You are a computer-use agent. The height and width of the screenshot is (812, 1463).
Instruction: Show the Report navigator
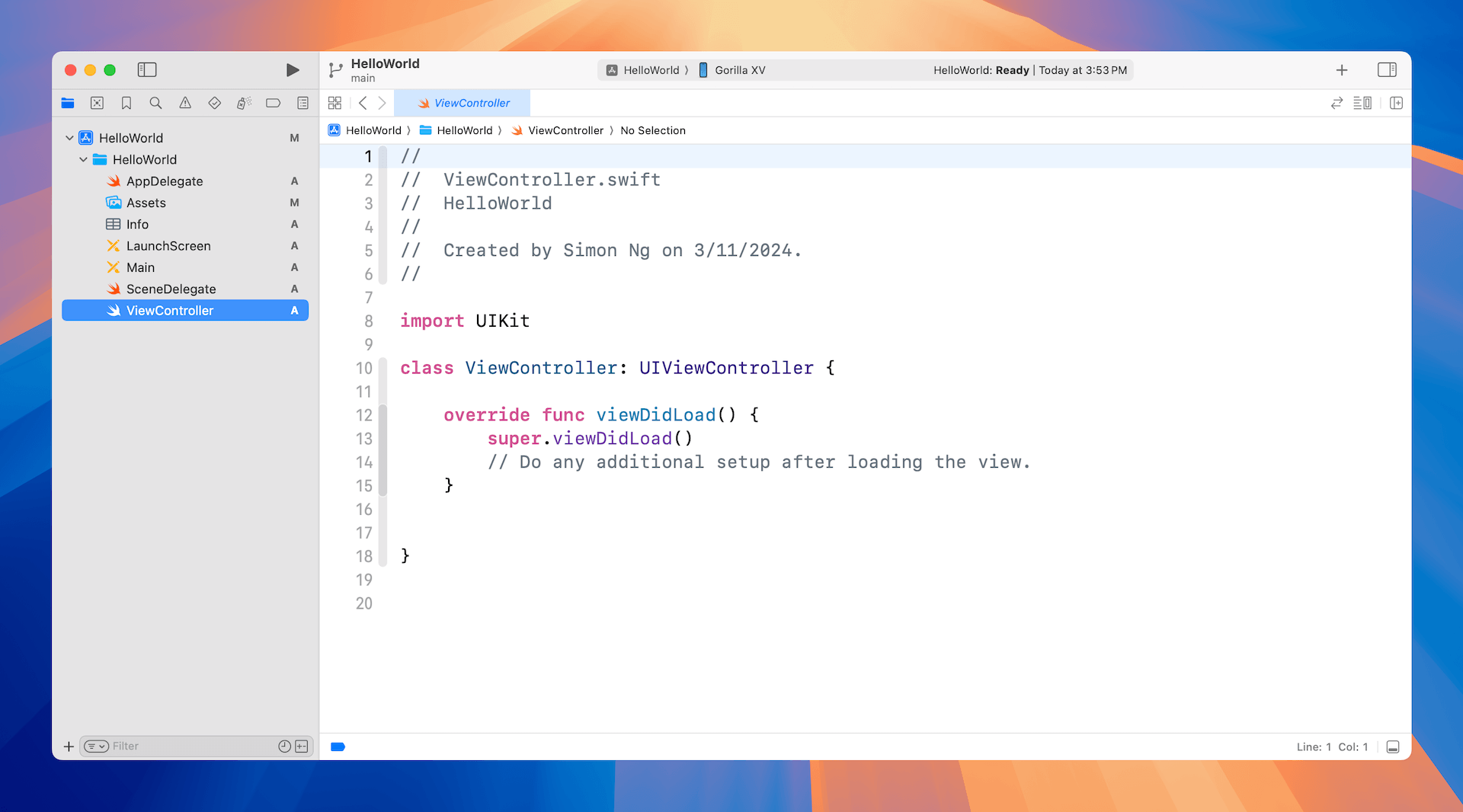tap(303, 103)
